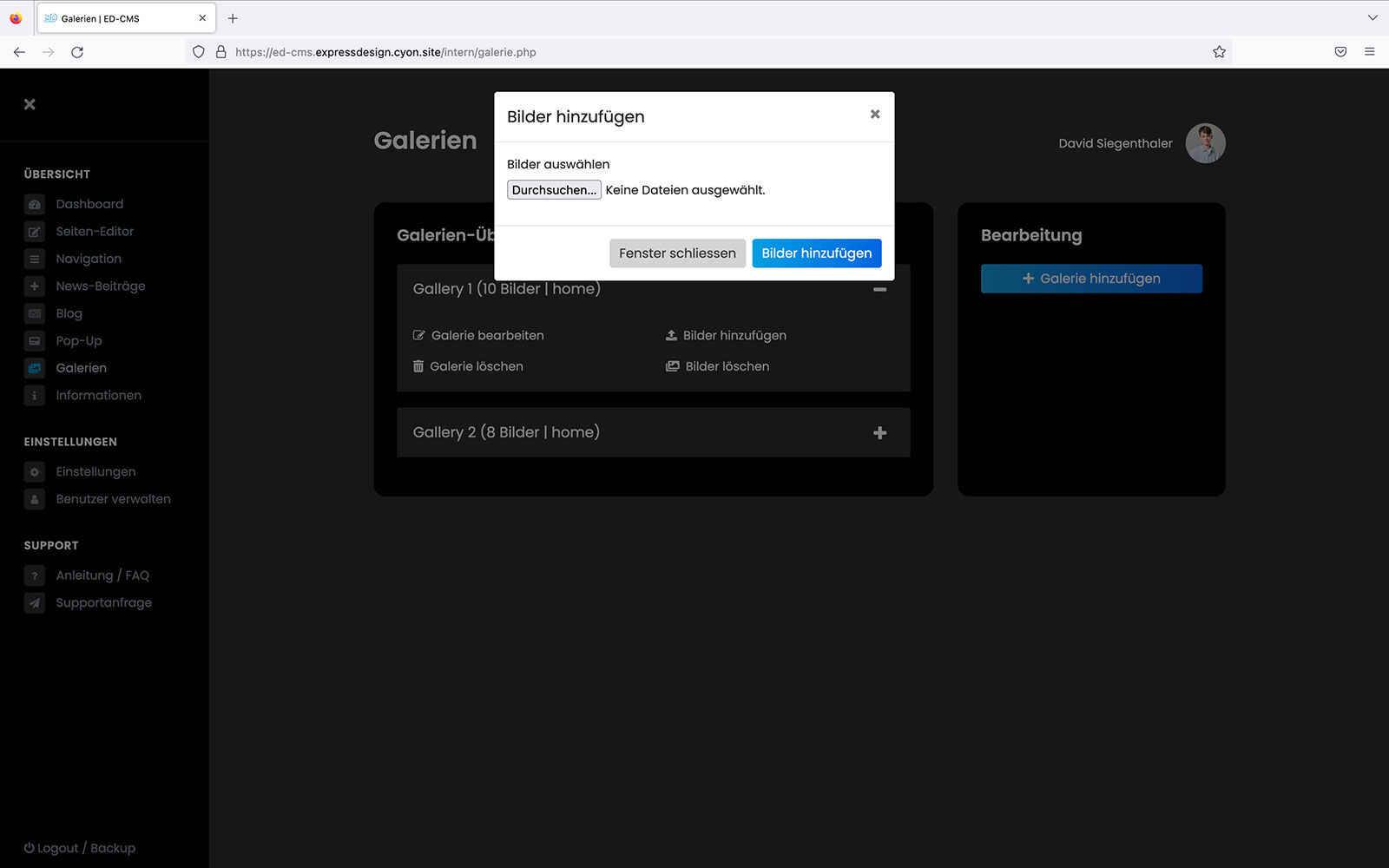This screenshot has height=868, width=1389.
Task: Select the News-Beiträge plus icon
Action: pos(35,286)
